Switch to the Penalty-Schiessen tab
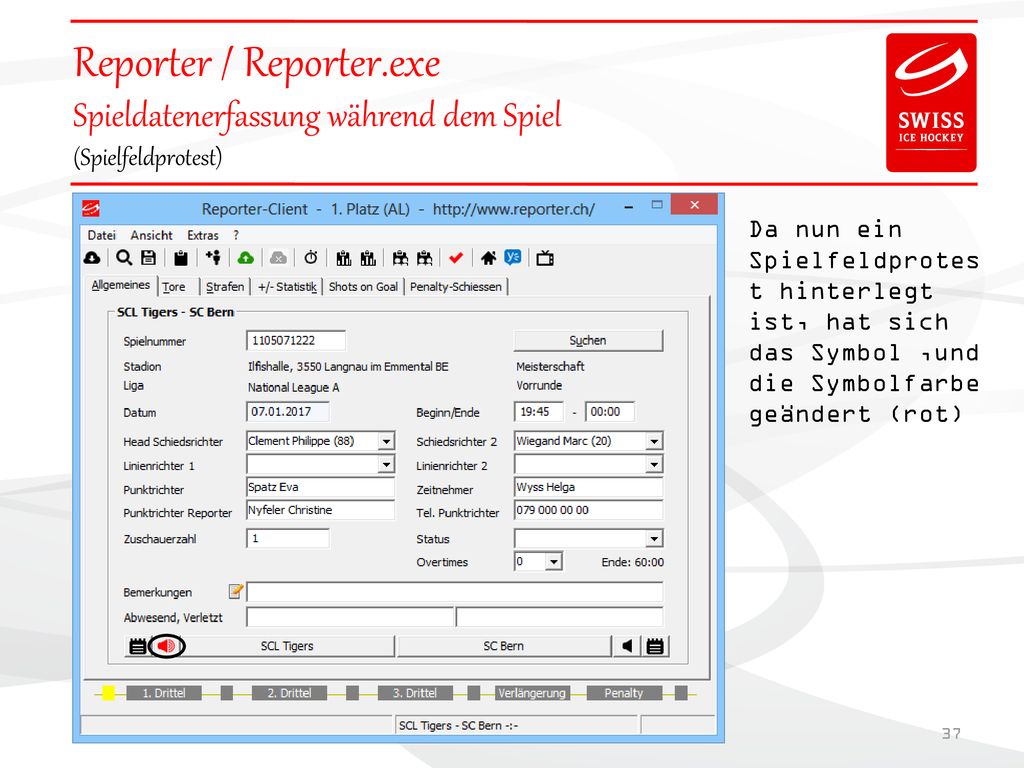This screenshot has height=768, width=1024. tap(456, 287)
